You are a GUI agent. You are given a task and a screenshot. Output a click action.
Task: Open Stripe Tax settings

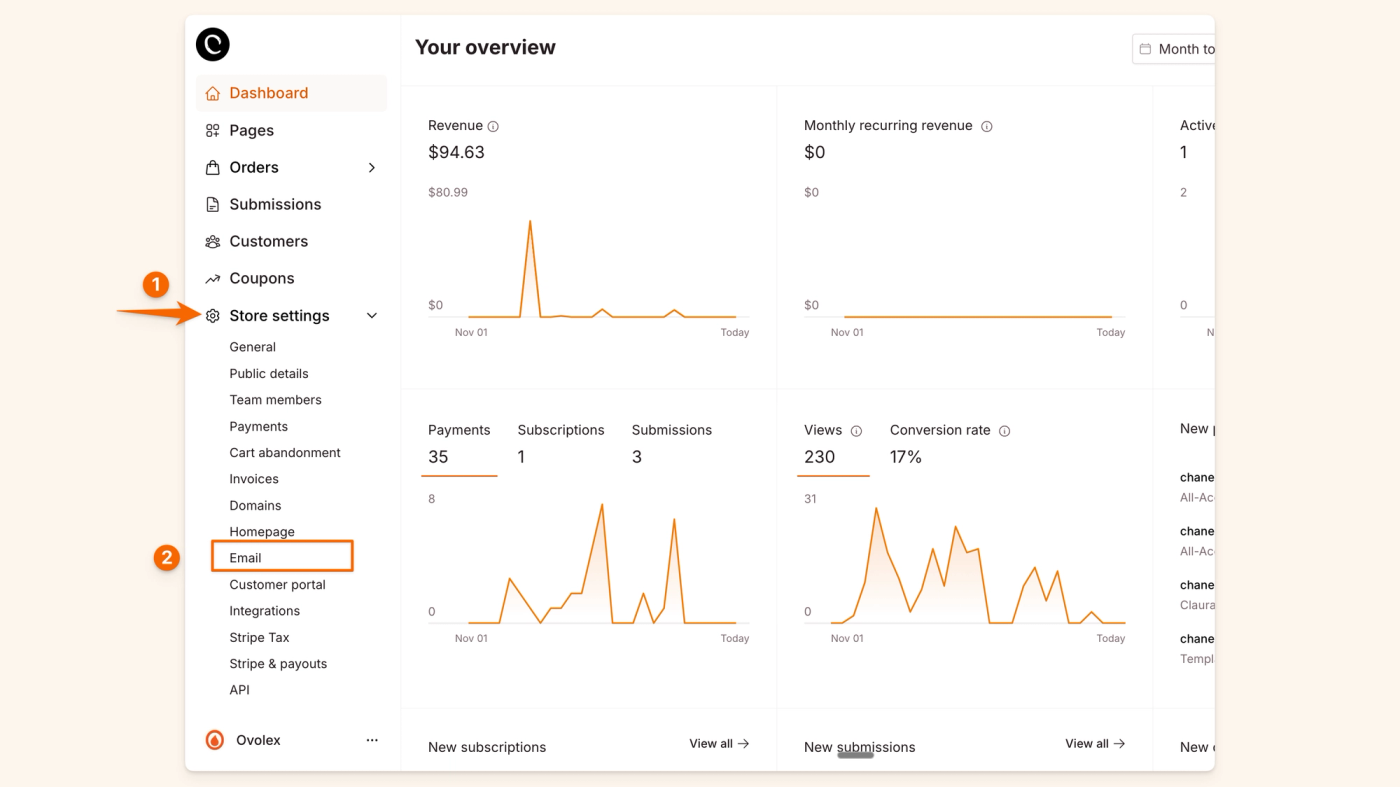[x=259, y=637]
